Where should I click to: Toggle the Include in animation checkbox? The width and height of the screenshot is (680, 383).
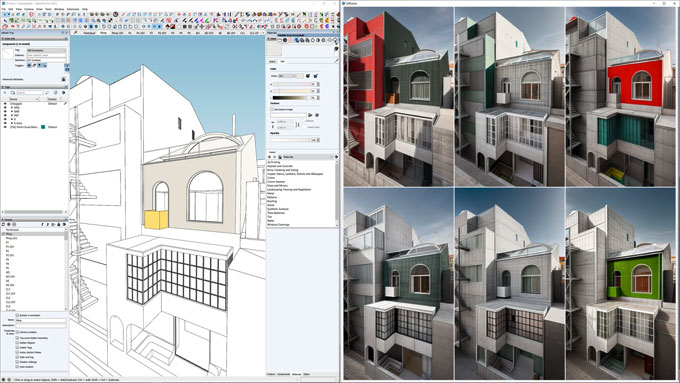(17, 315)
